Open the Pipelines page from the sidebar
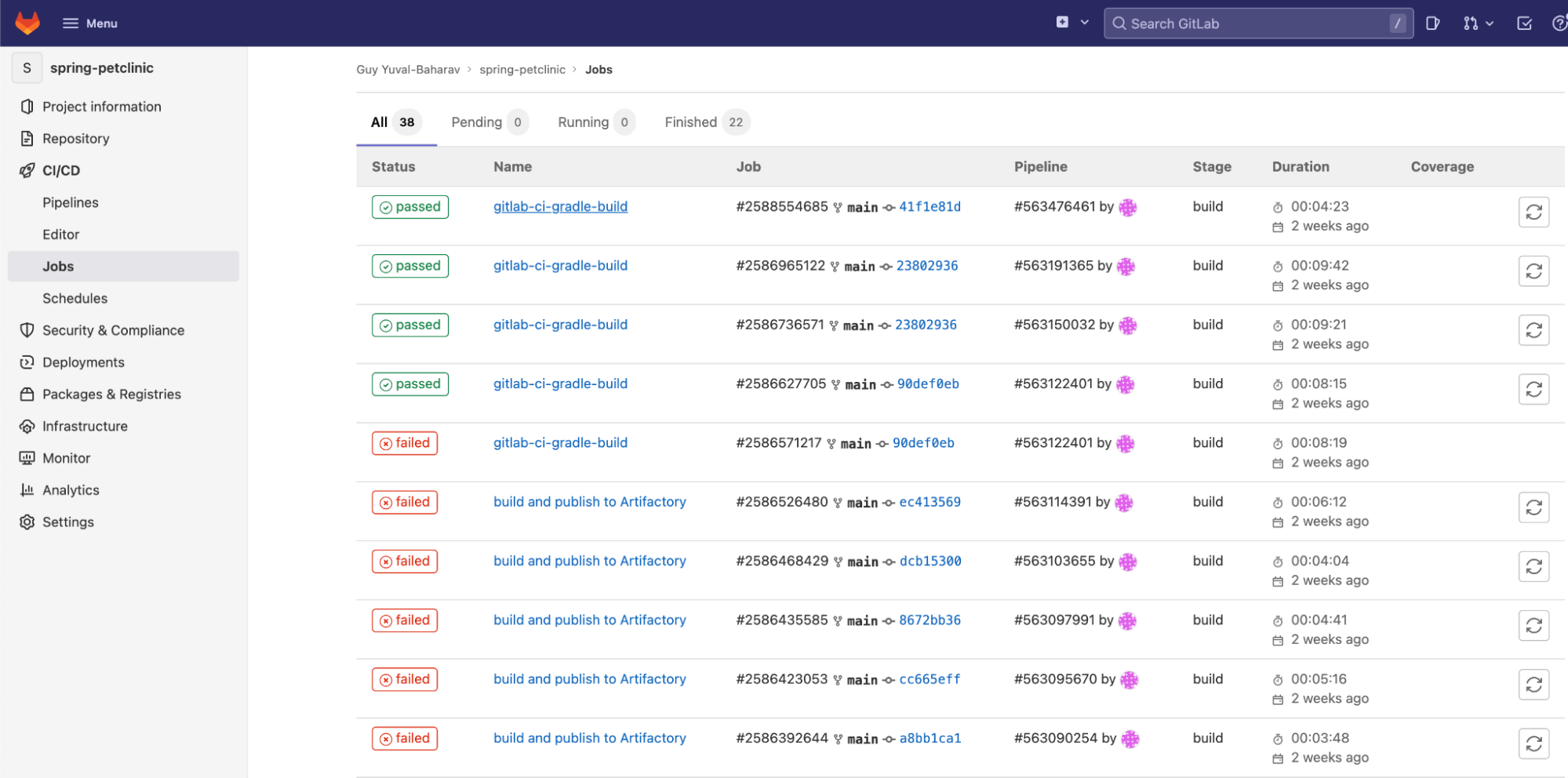 tap(71, 202)
